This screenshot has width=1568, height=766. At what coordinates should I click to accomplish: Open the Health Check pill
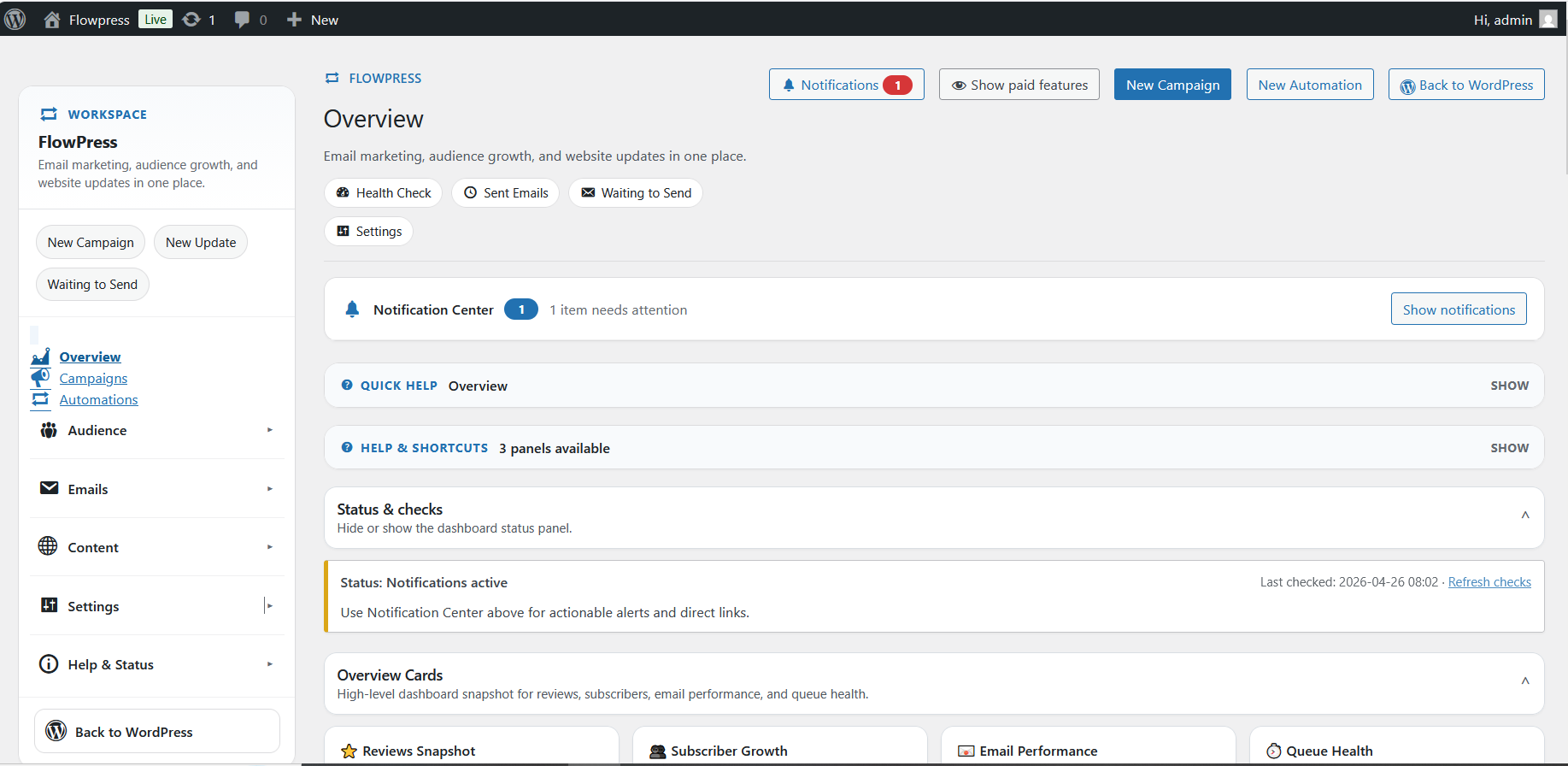[x=383, y=193]
